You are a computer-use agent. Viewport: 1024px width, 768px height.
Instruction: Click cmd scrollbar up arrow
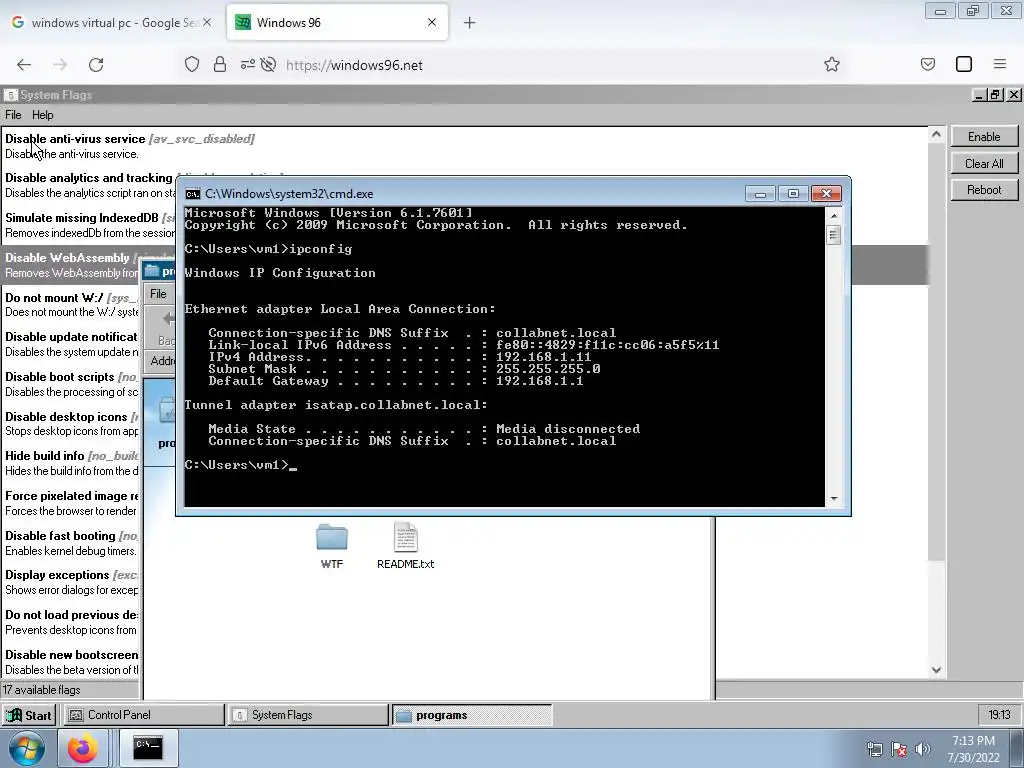833,215
